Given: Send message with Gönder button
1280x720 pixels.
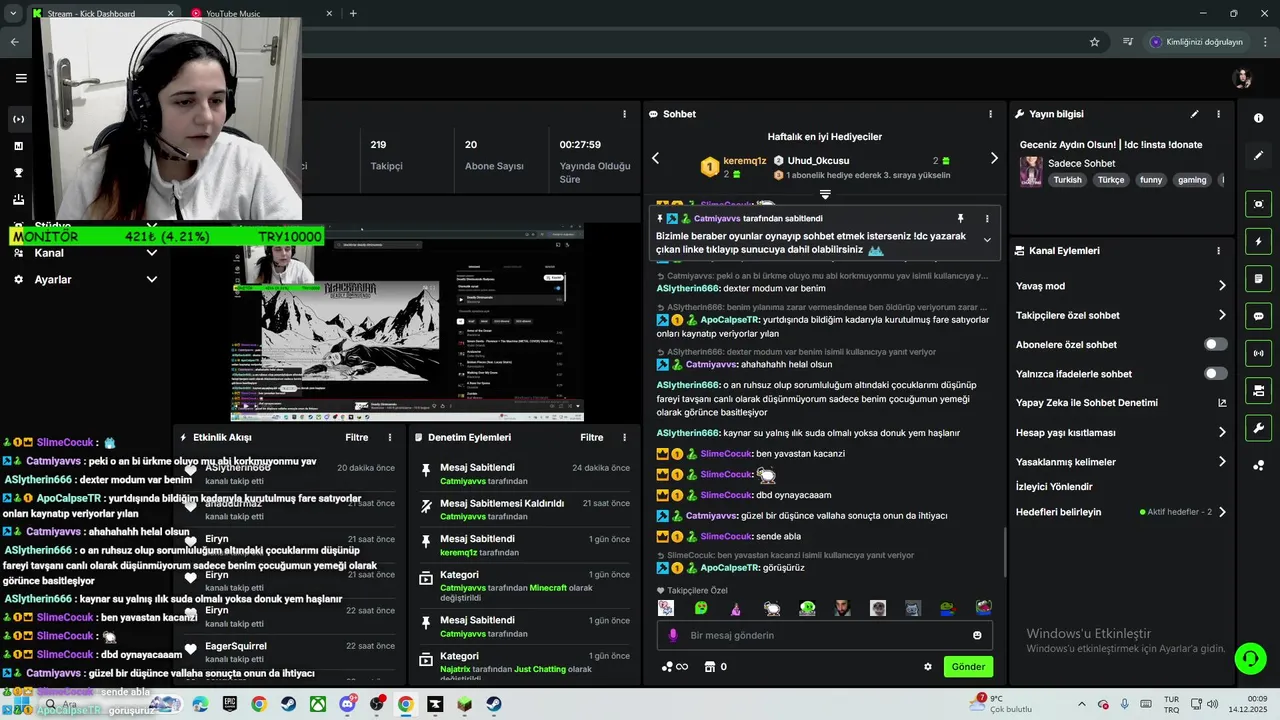Looking at the screenshot, I should tap(968, 667).
